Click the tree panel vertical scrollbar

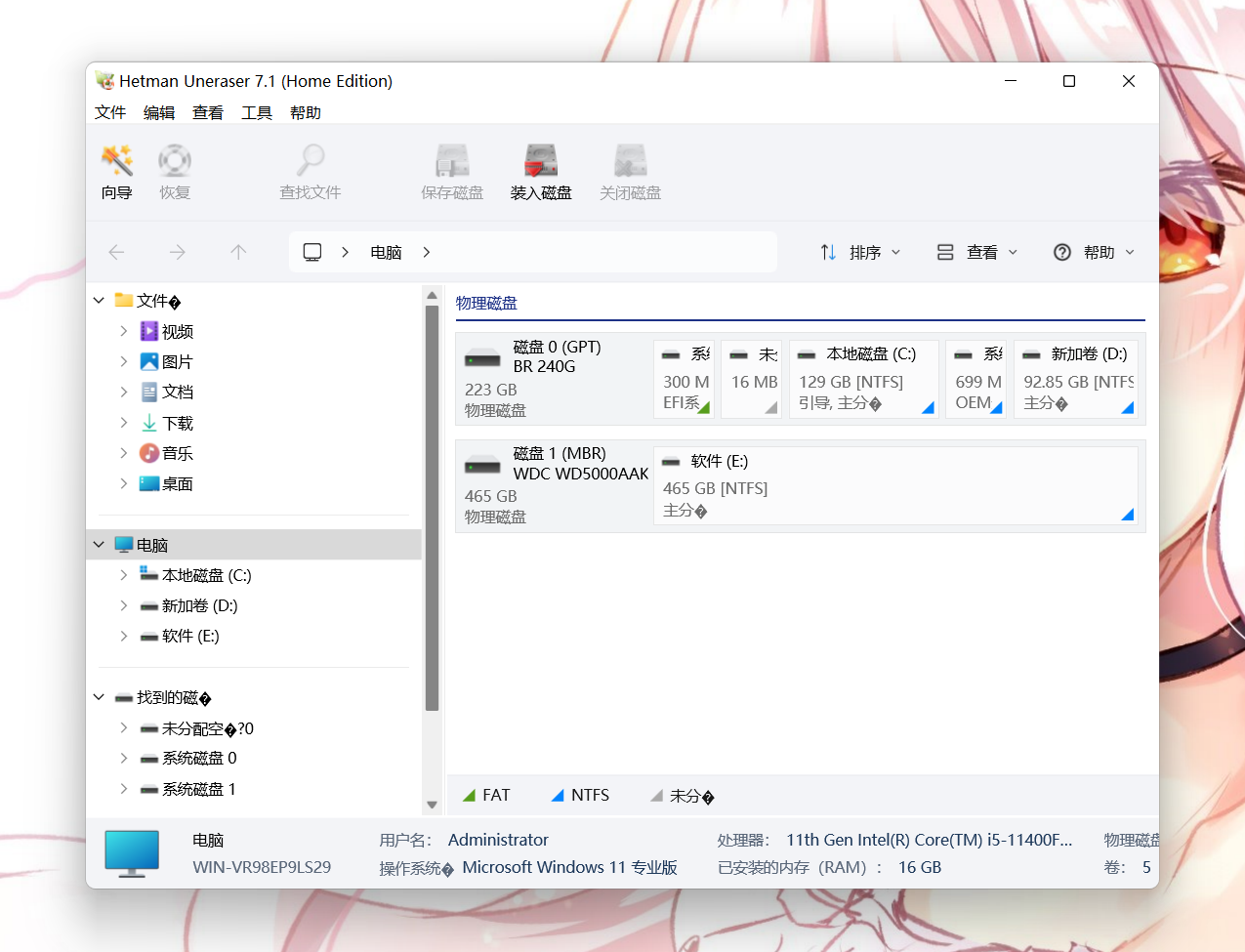point(432,508)
